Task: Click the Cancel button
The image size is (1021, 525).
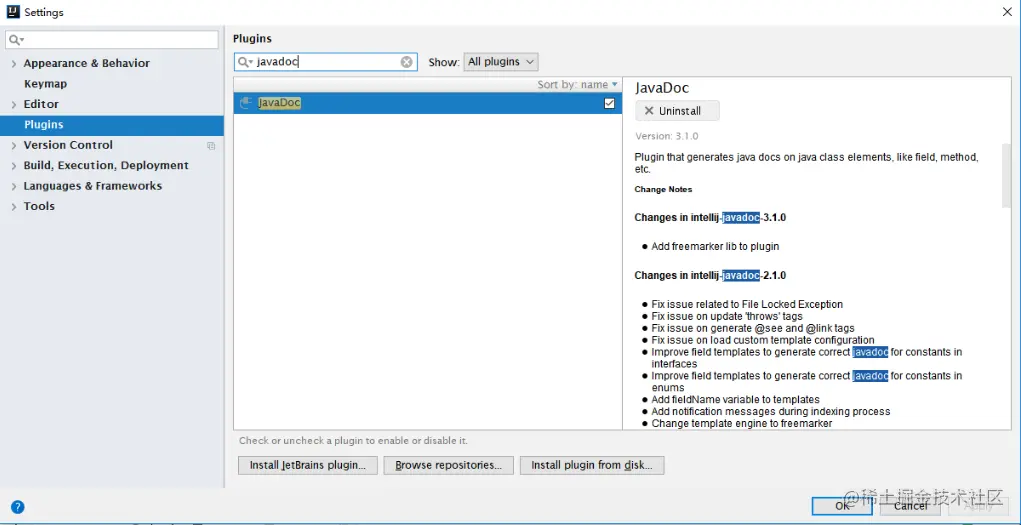Action: pos(910,505)
